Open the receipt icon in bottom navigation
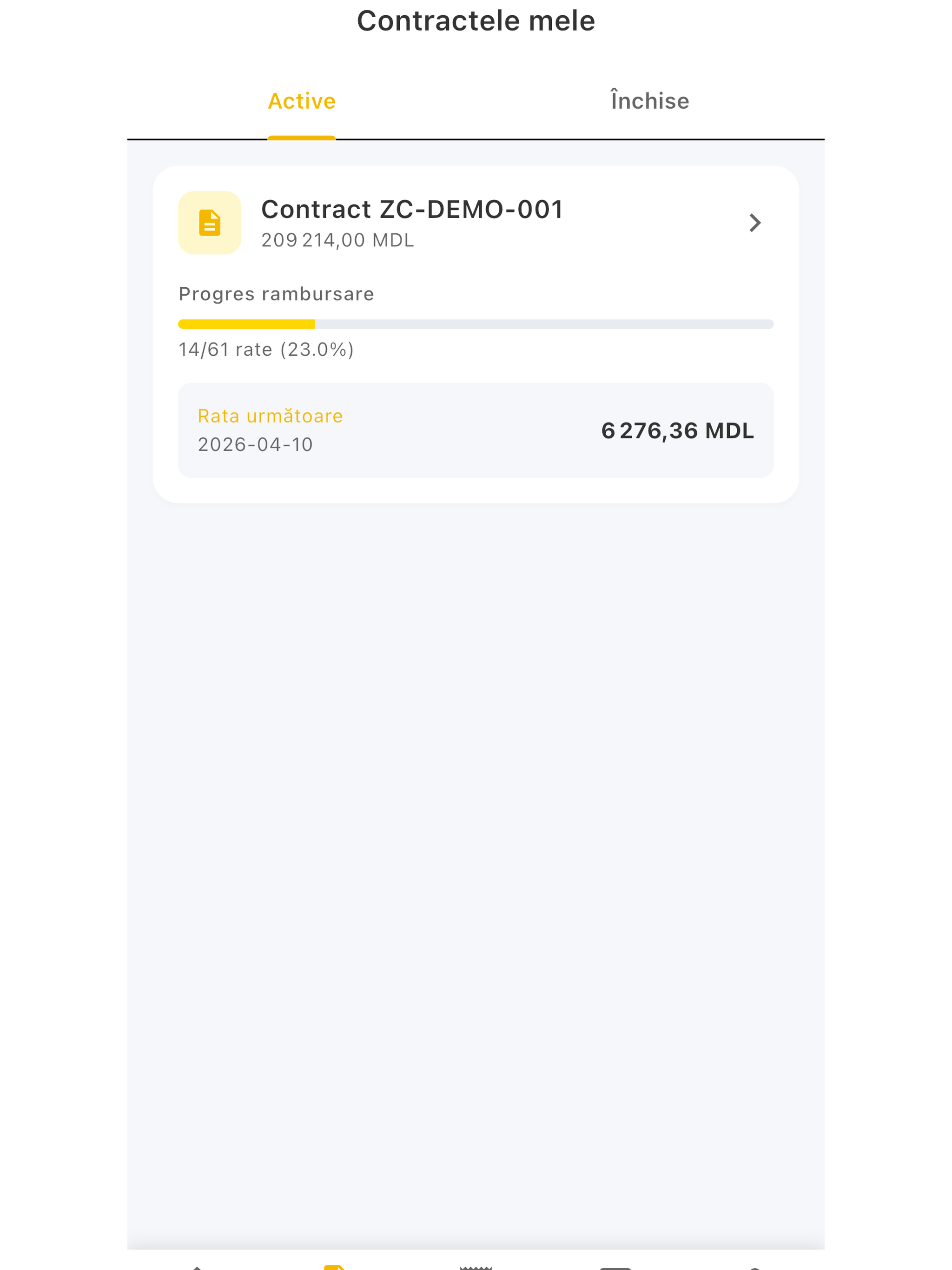Screen dimensions: 952x1270 pyautogui.click(x=476, y=1267)
